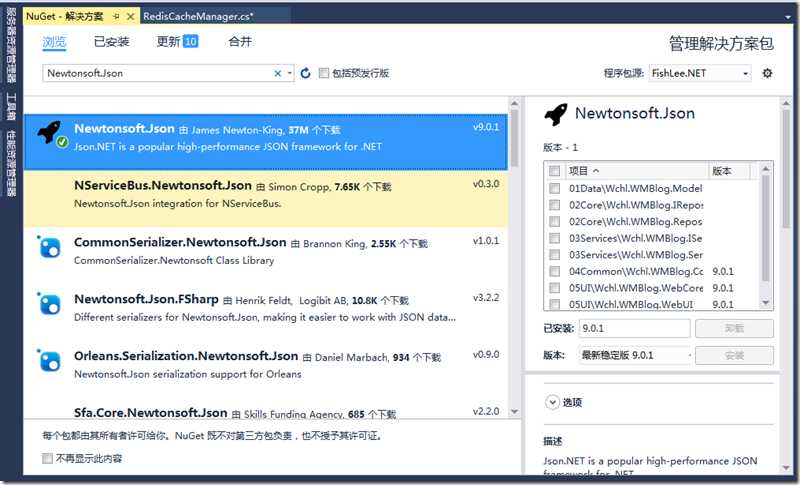Expand the 选项 options section
The image size is (800, 485).
coord(552,402)
